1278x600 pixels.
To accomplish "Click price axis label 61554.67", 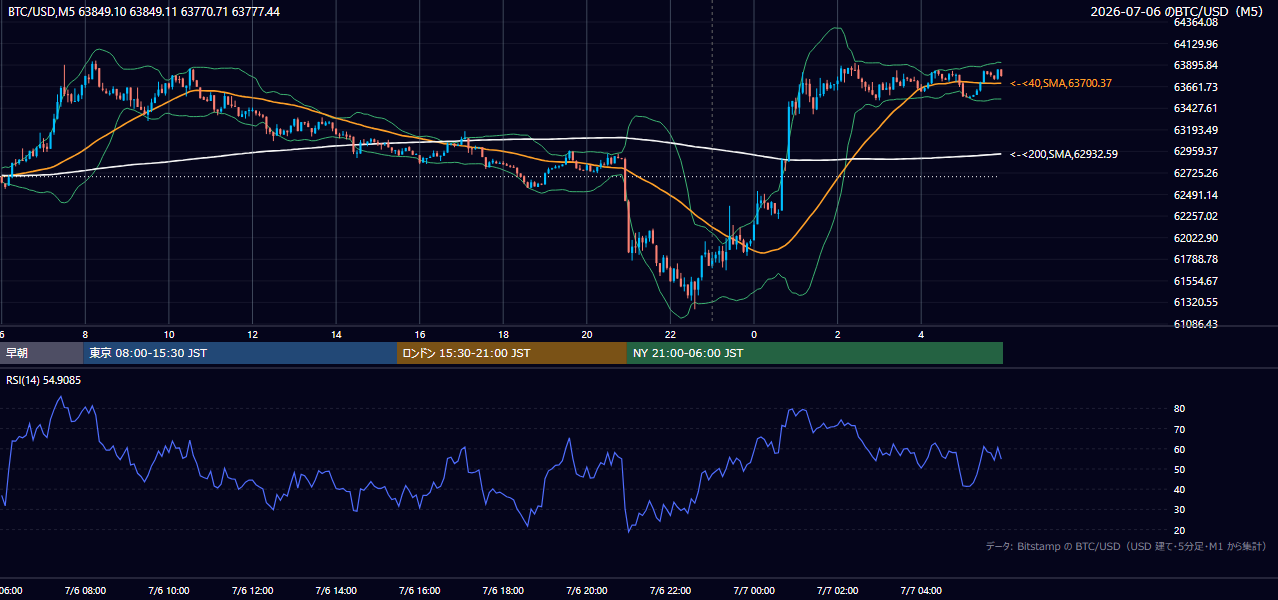I will point(1195,281).
